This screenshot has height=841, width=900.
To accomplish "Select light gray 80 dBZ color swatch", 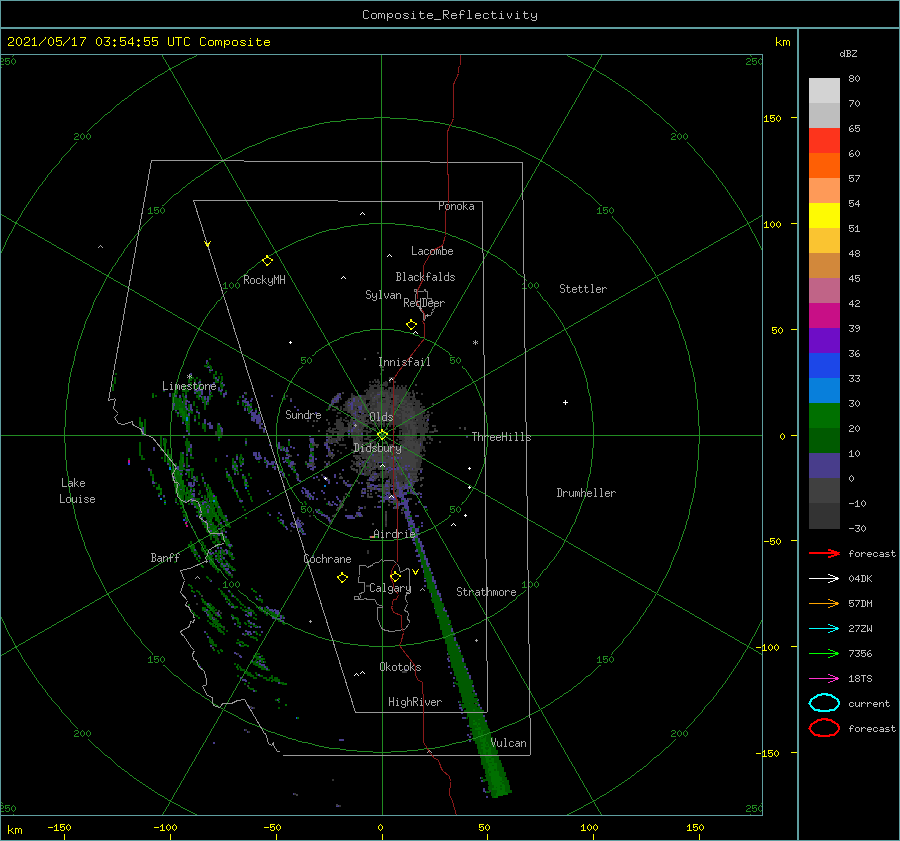I will [824, 90].
